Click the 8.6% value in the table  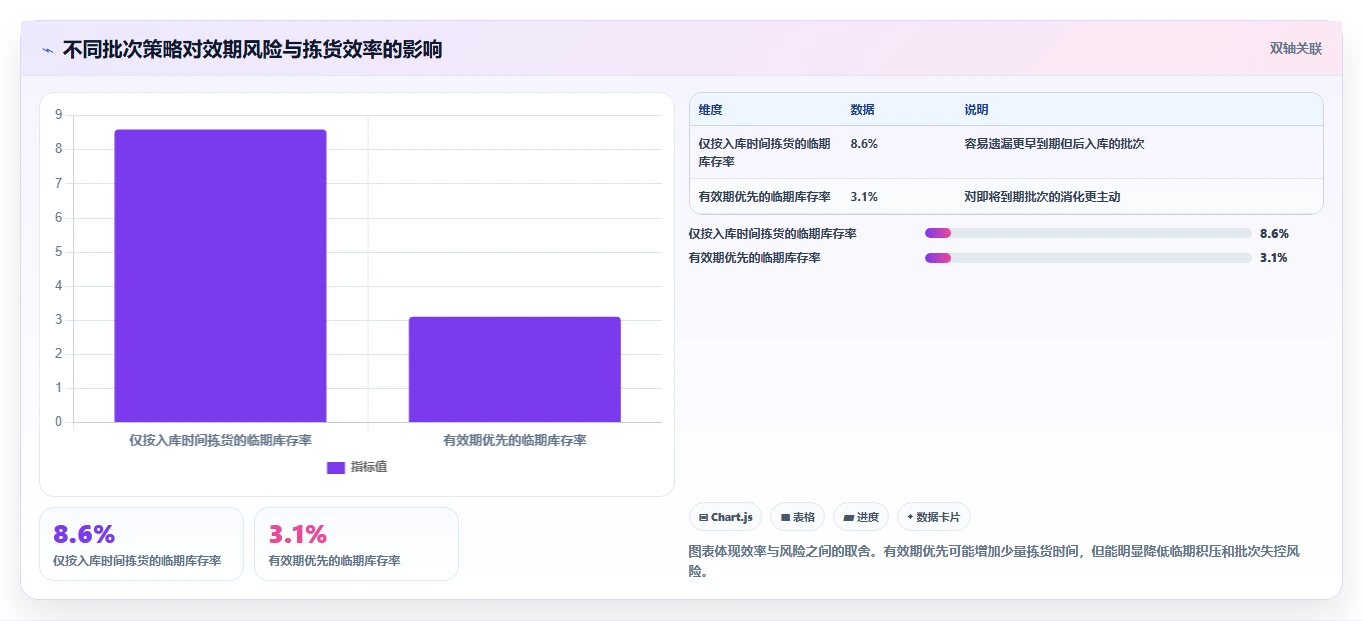click(x=864, y=144)
